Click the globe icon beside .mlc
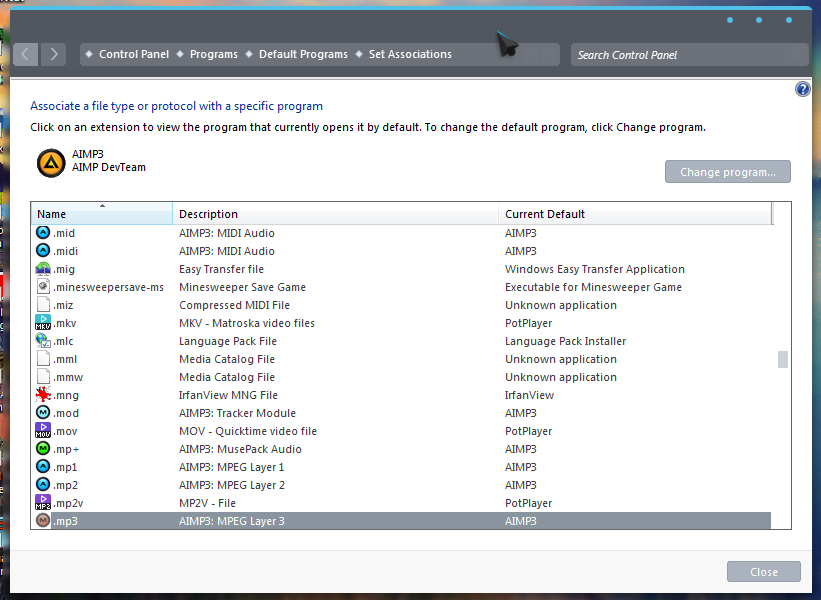This screenshot has height=600, width=821. pyautogui.click(x=43, y=341)
